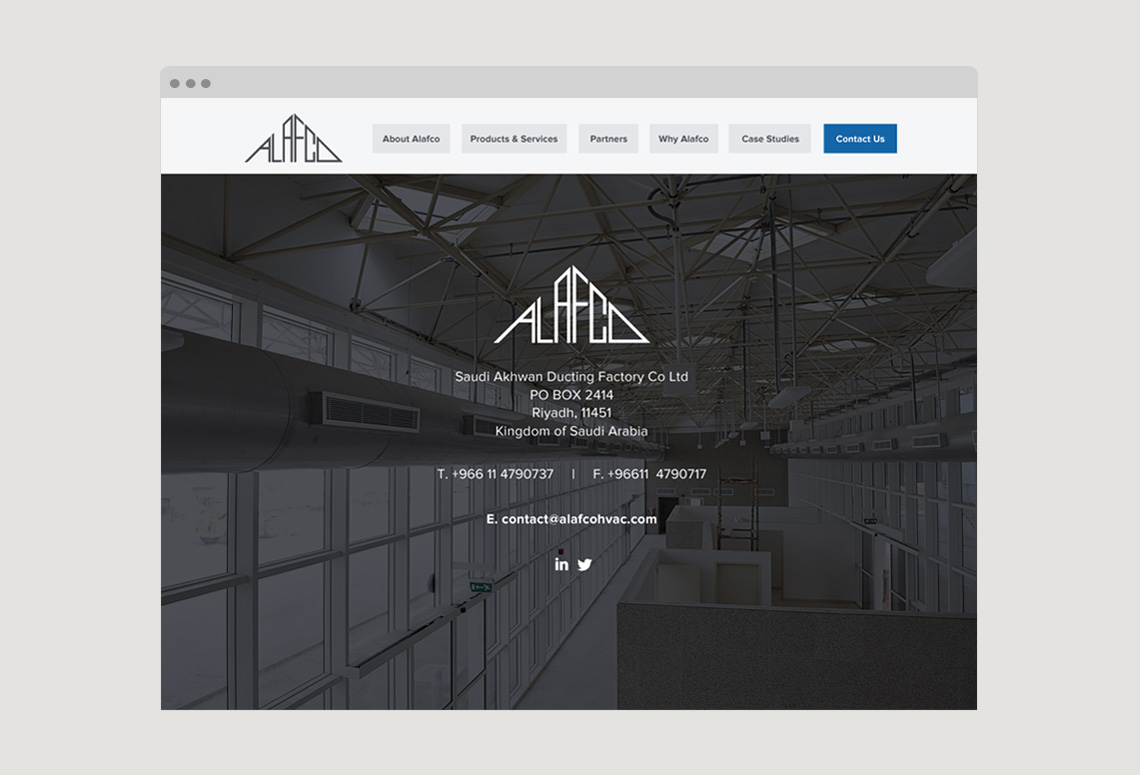This screenshot has width=1140, height=775.
Task: Click the Riyadh, 11451 address line
Action: 571,413
